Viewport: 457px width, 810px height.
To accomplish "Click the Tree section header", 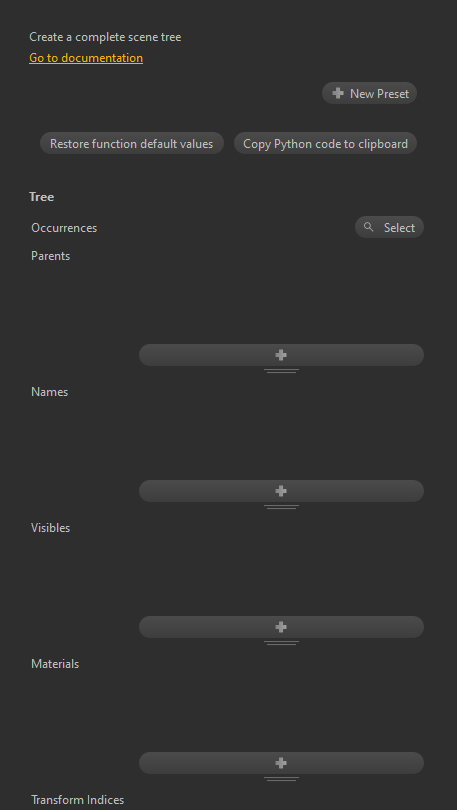I will (x=42, y=197).
